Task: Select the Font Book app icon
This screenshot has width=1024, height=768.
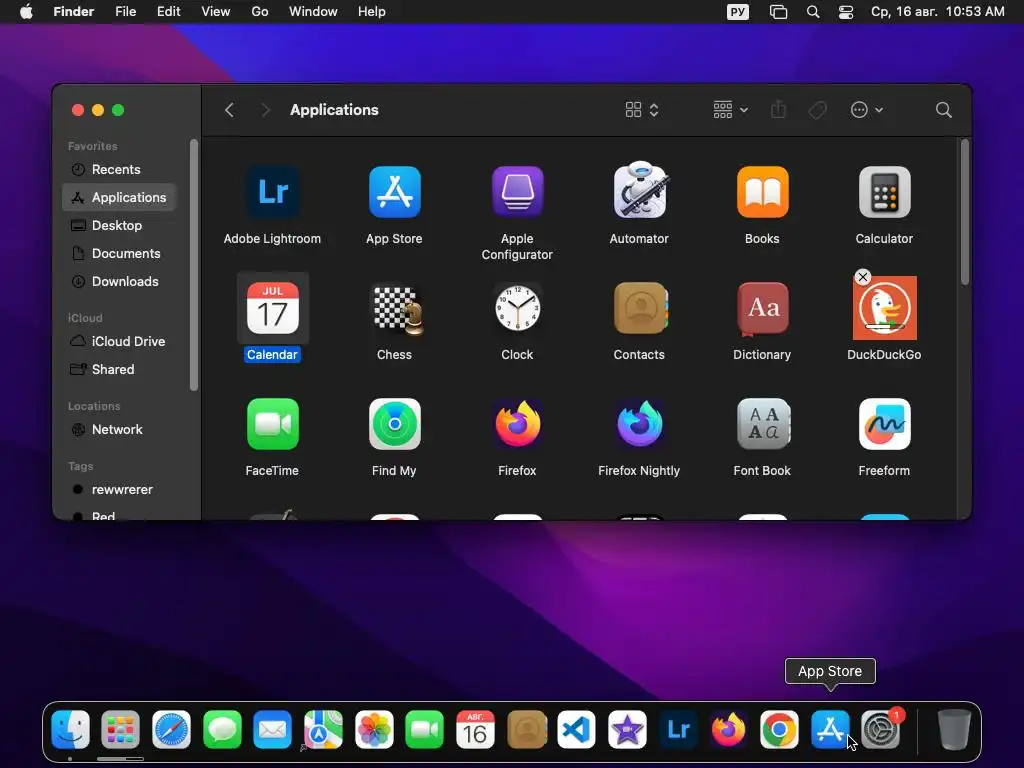Action: 763,424
